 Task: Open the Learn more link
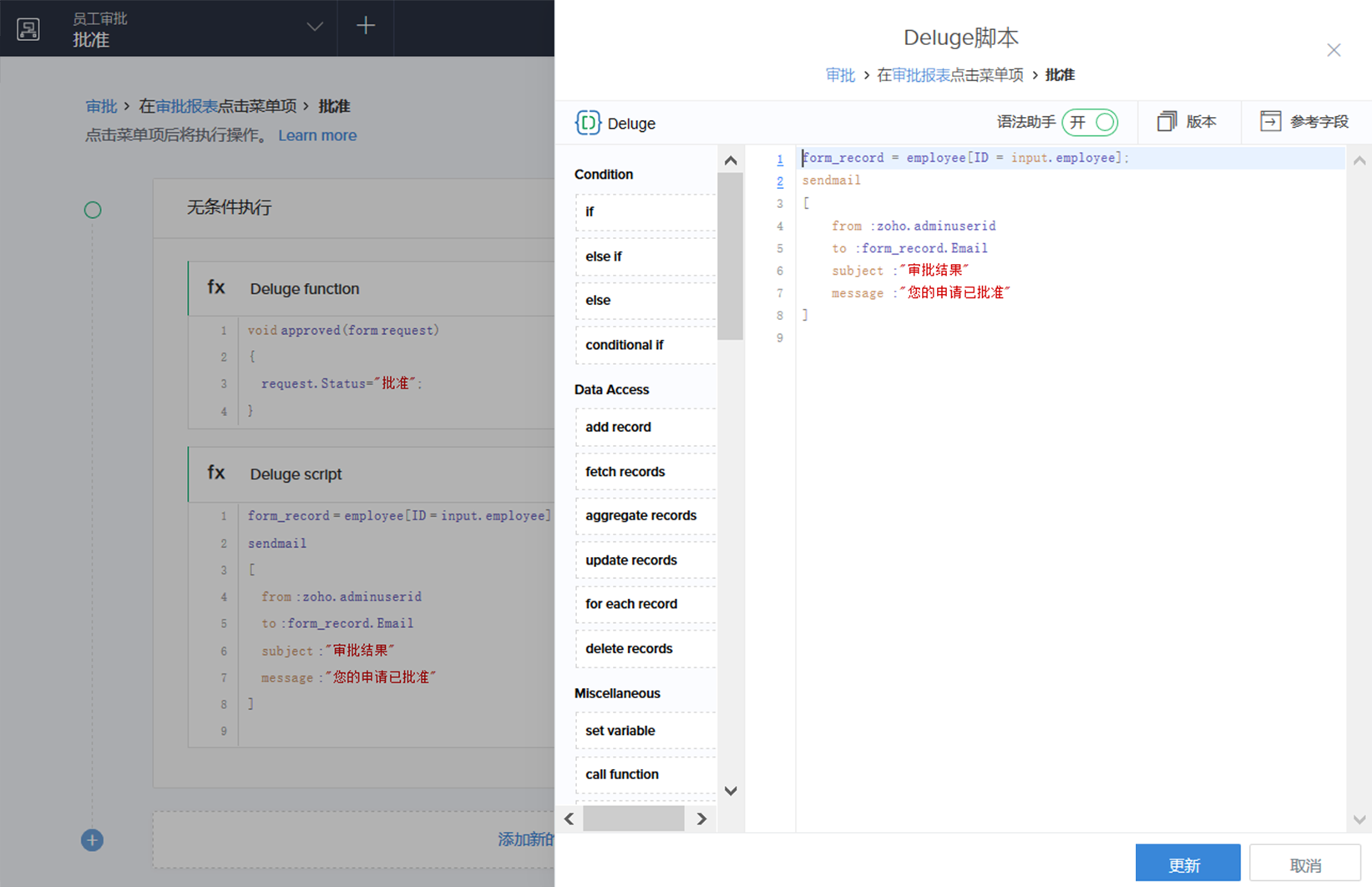coord(317,135)
